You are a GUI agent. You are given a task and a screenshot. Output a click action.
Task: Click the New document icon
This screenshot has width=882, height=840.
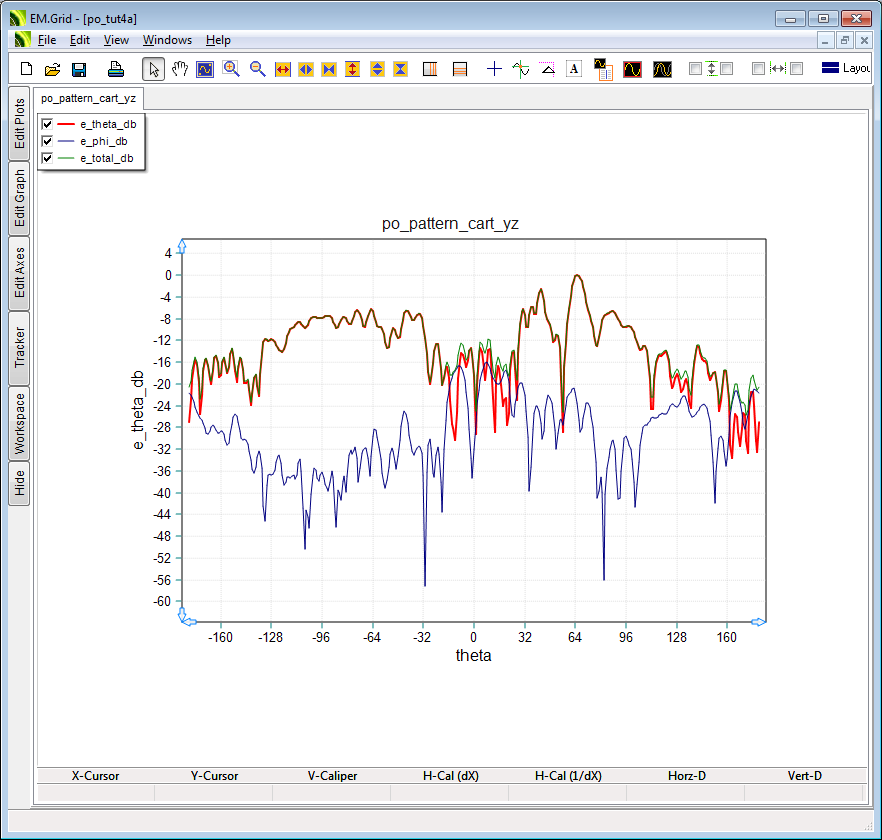pyautogui.click(x=27, y=69)
